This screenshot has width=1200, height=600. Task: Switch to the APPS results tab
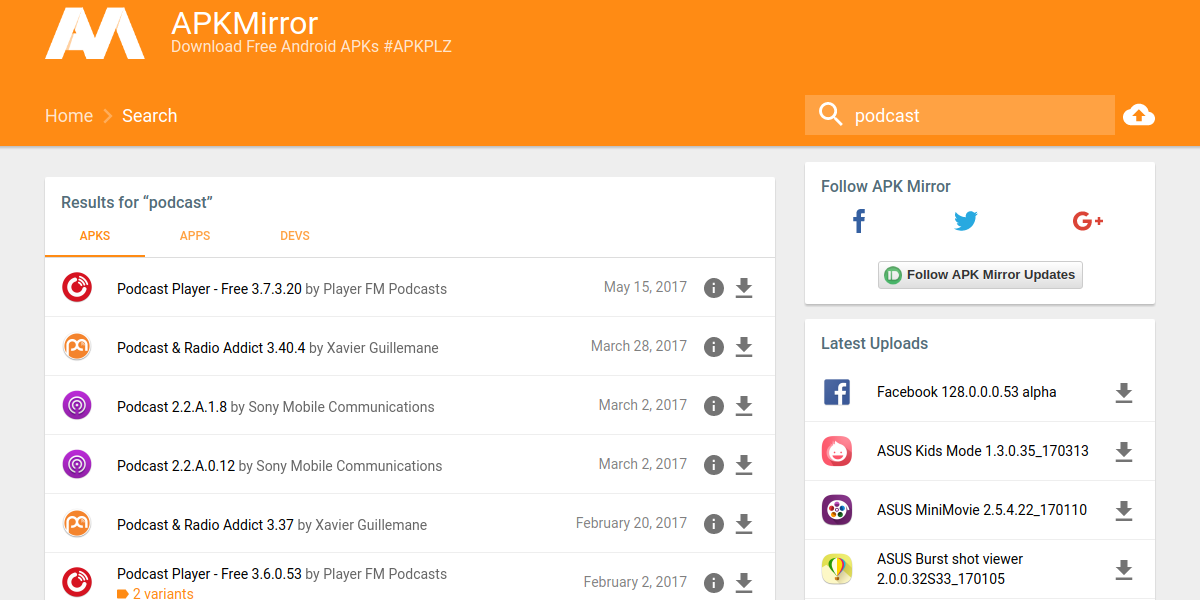(195, 236)
